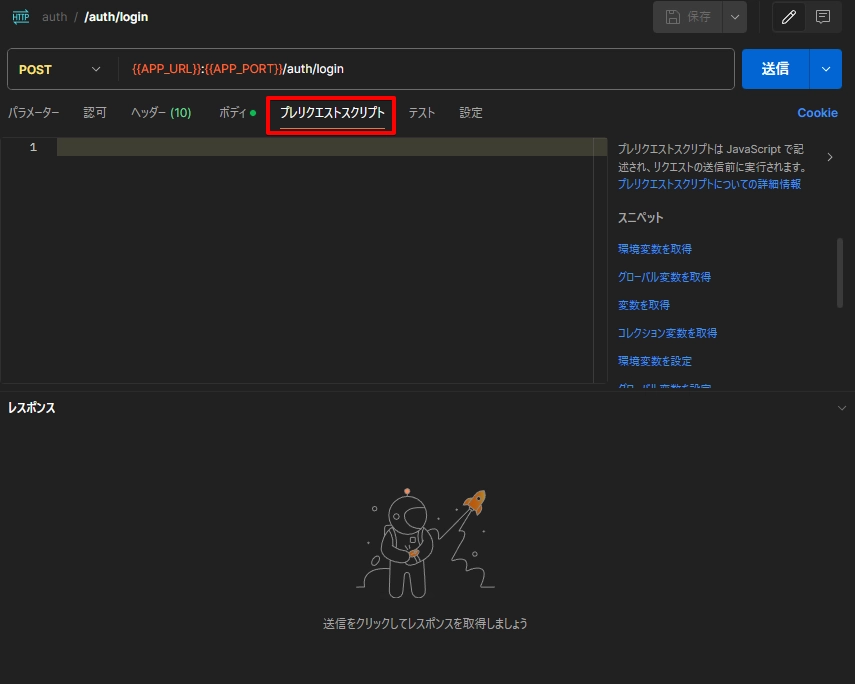Open プレリクエストスクリプトについての詳細情報 link
The image size is (855, 684).
tap(709, 184)
